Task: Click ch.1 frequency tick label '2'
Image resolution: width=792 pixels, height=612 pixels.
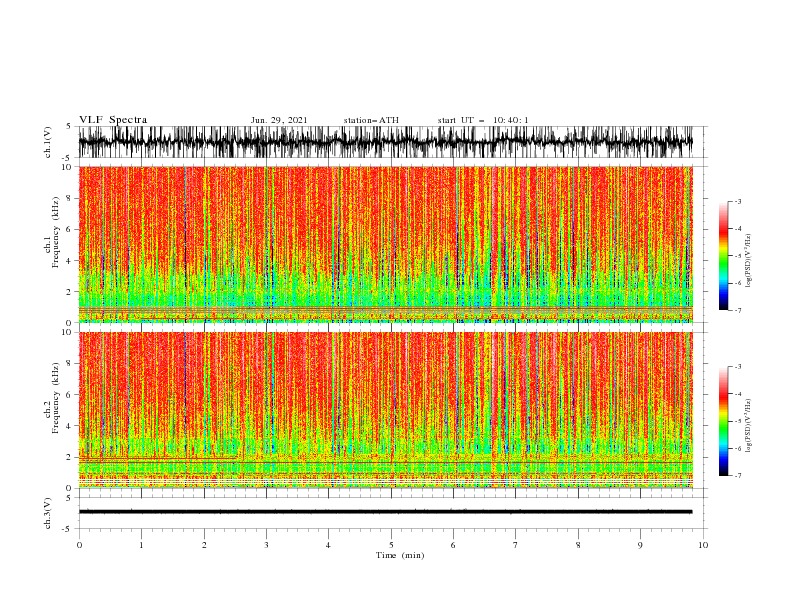Action: [x=70, y=291]
